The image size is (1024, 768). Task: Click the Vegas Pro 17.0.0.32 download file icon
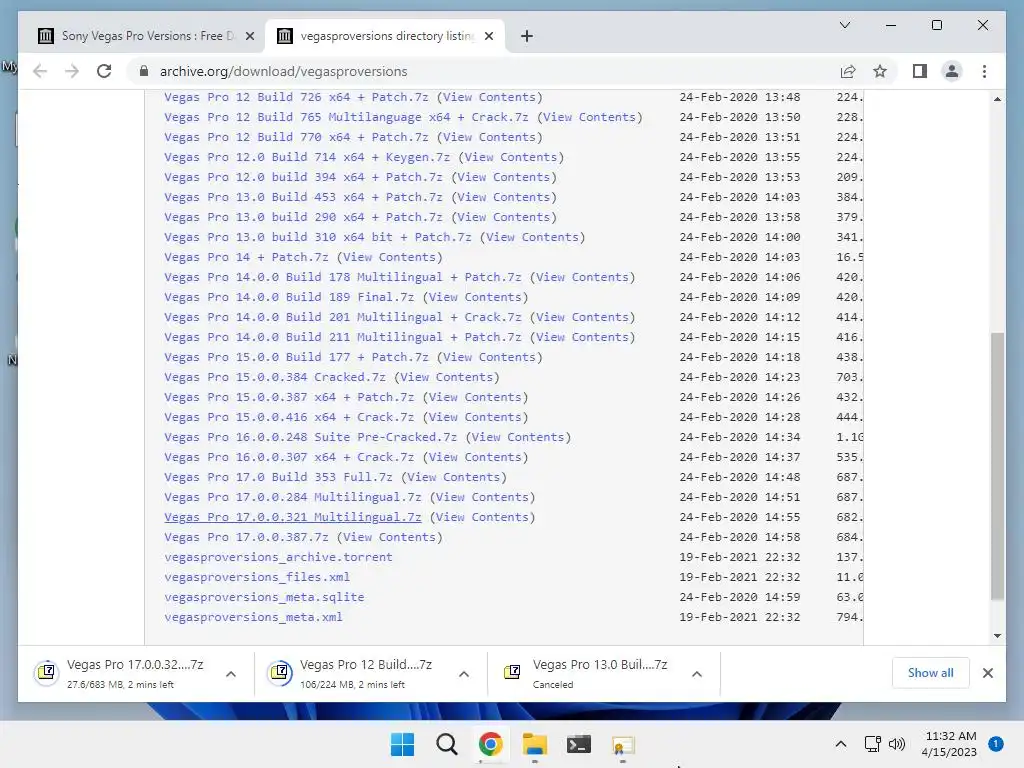[x=47, y=672]
